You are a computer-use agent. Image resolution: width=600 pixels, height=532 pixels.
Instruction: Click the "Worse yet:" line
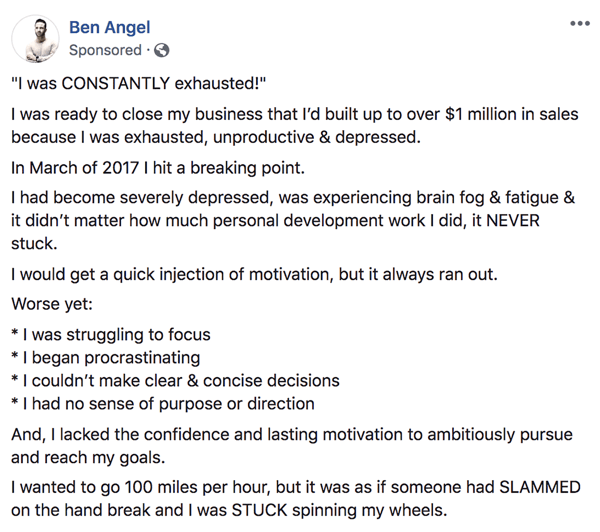click(52, 304)
